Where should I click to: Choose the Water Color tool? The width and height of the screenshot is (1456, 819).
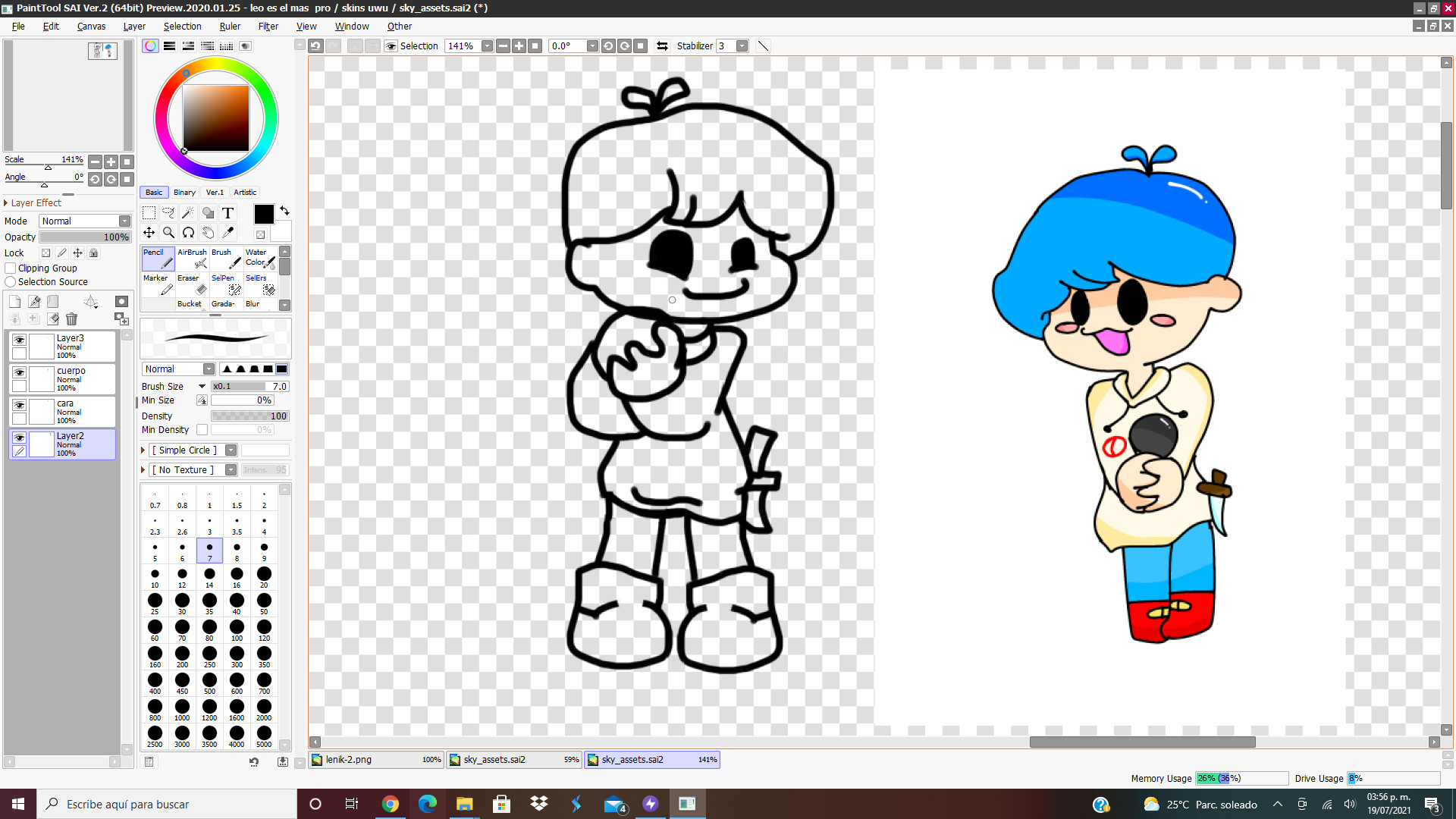tap(260, 259)
